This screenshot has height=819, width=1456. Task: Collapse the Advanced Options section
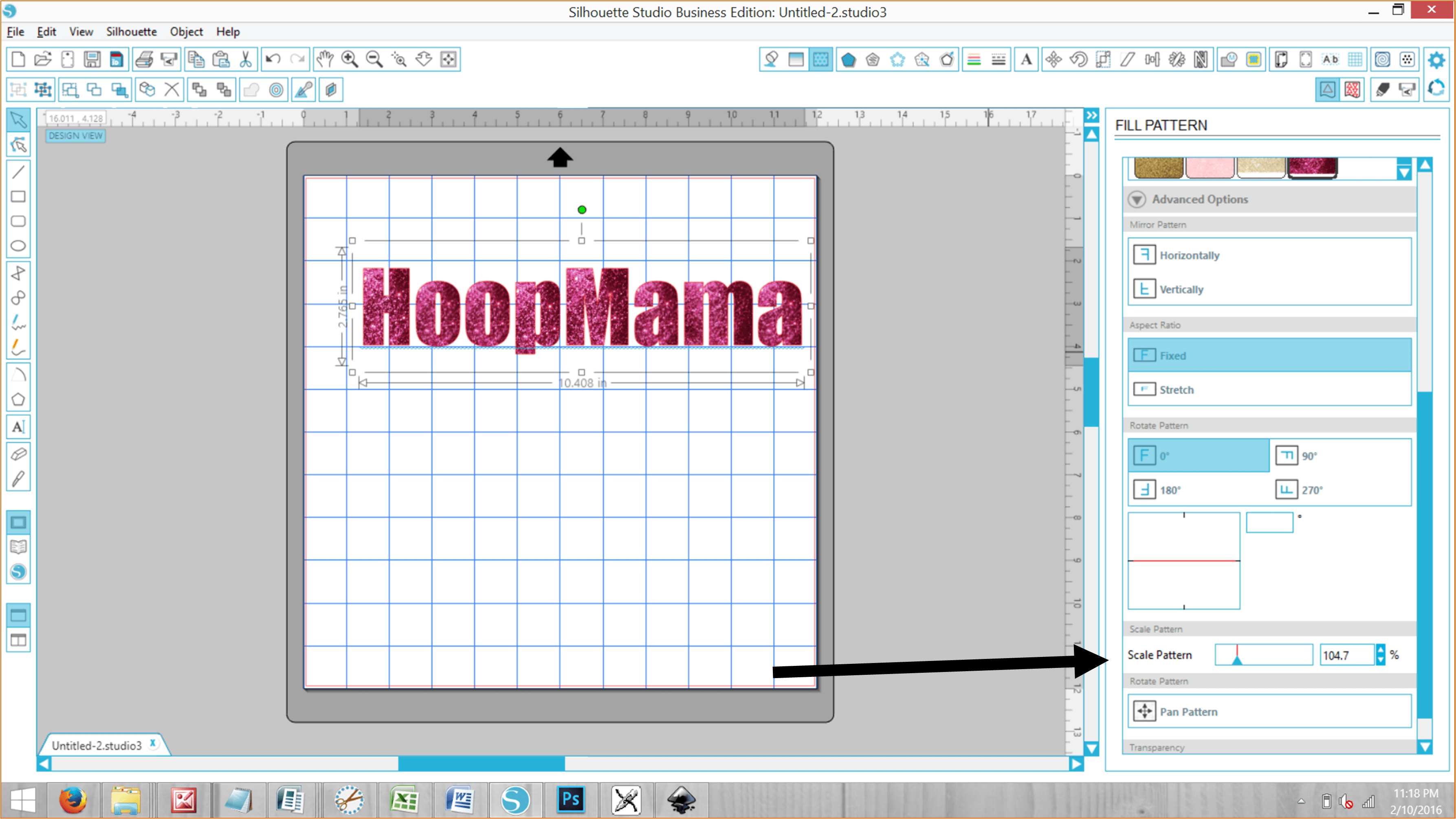click(1137, 199)
